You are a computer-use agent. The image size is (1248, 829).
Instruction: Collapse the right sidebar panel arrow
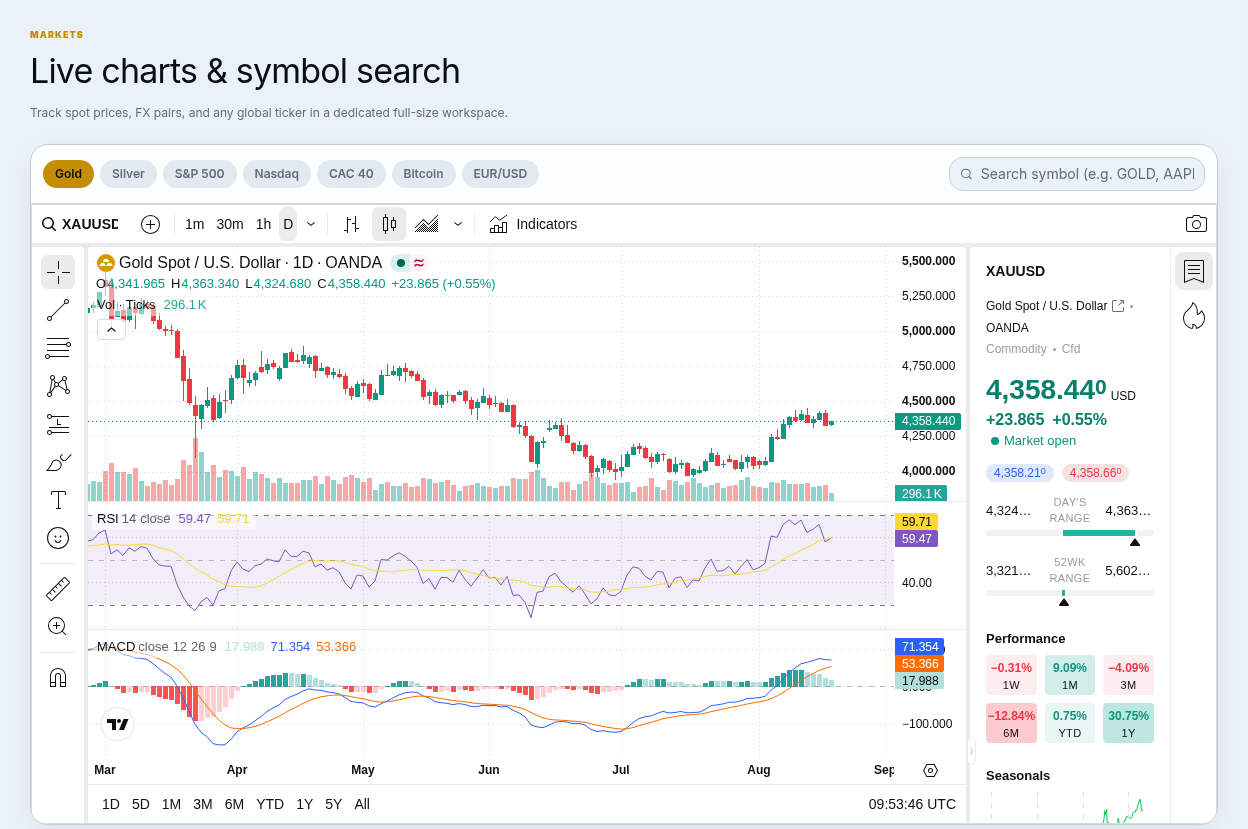[x=971, y=751]
